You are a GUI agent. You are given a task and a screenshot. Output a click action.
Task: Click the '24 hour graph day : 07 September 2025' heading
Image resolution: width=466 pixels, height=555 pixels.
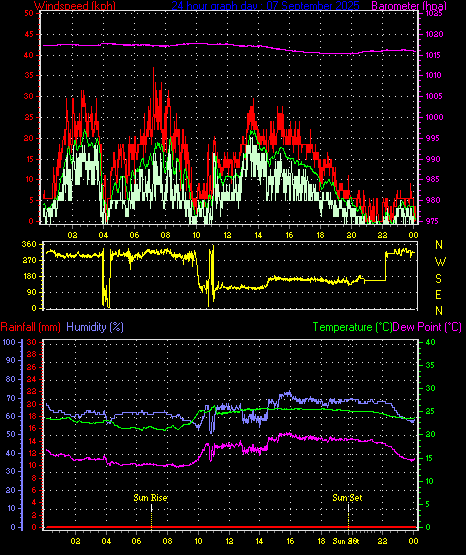tap(265, 6)
